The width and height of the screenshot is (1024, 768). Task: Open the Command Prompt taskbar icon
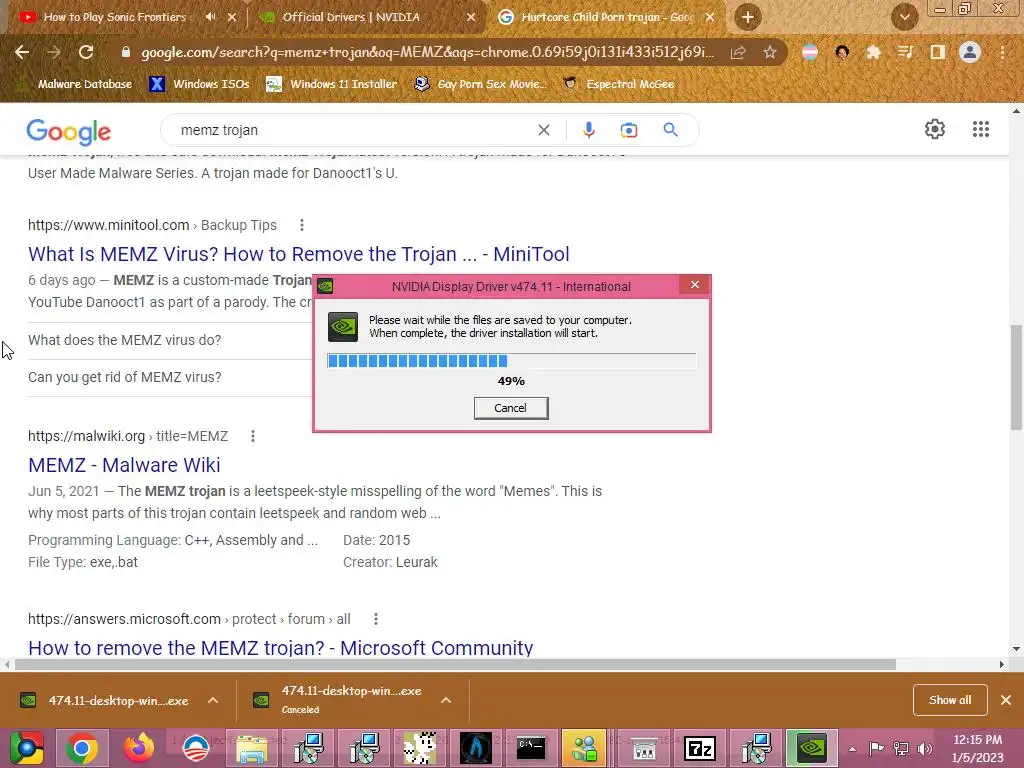[x=531, y=748]
